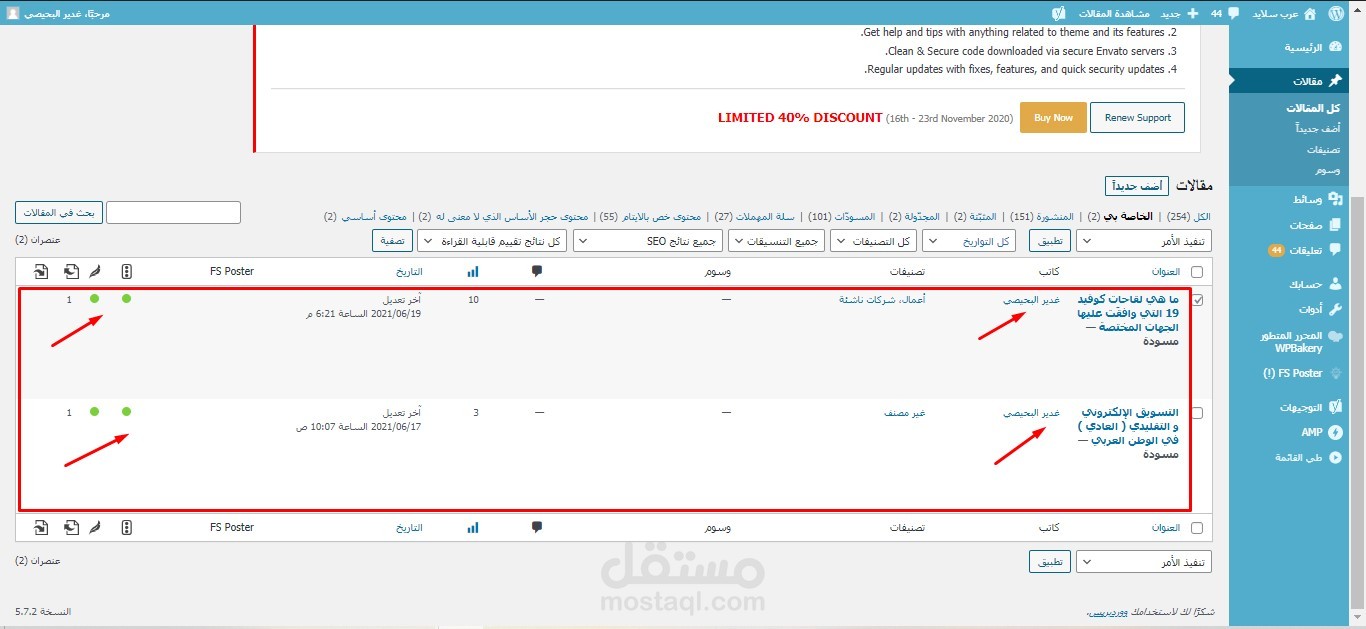Click the top تطبيق apply button
1366x629 pixels.
(x=1050, y=241)
